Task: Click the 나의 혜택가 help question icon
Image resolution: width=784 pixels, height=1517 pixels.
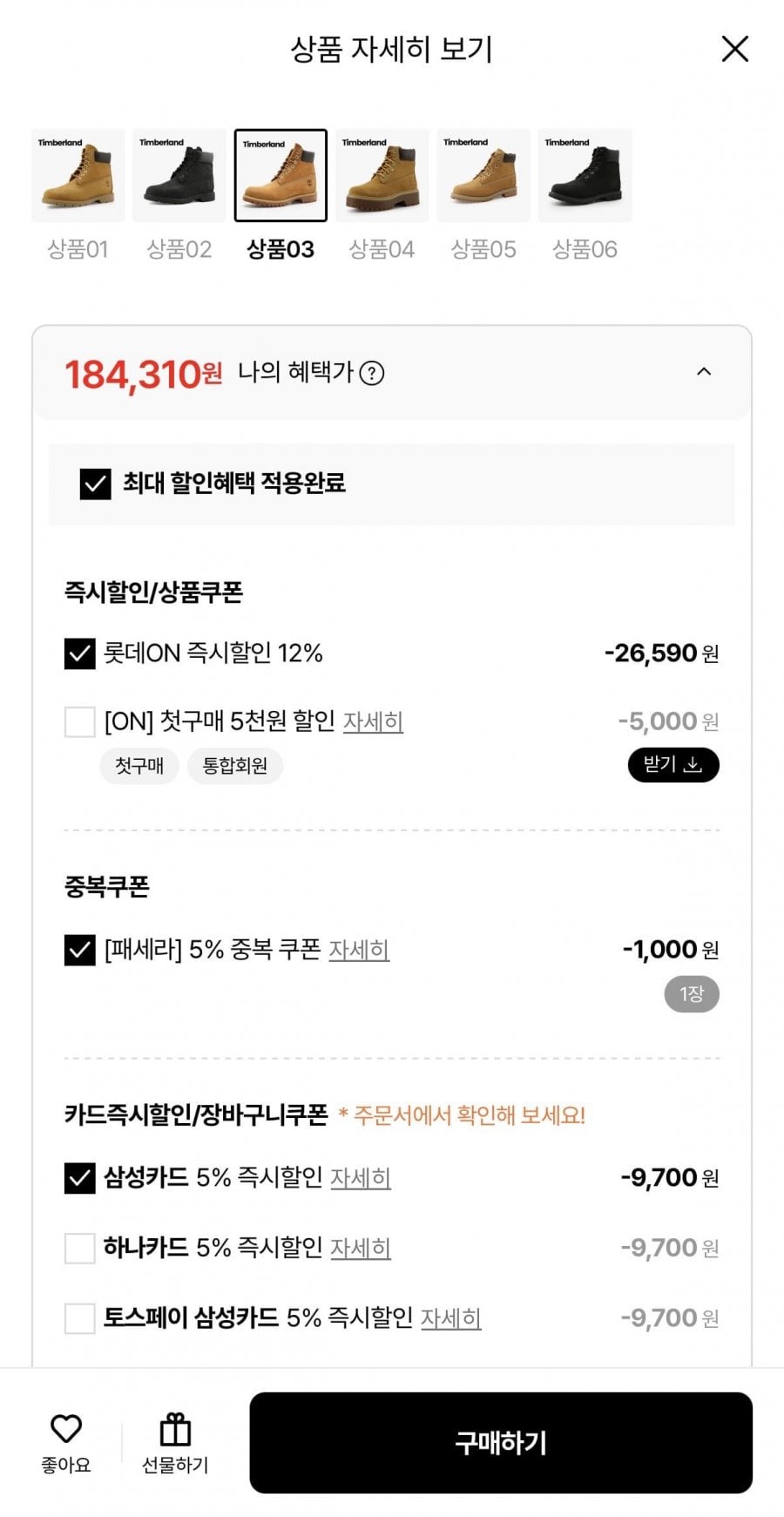Action: click(372, 374)
